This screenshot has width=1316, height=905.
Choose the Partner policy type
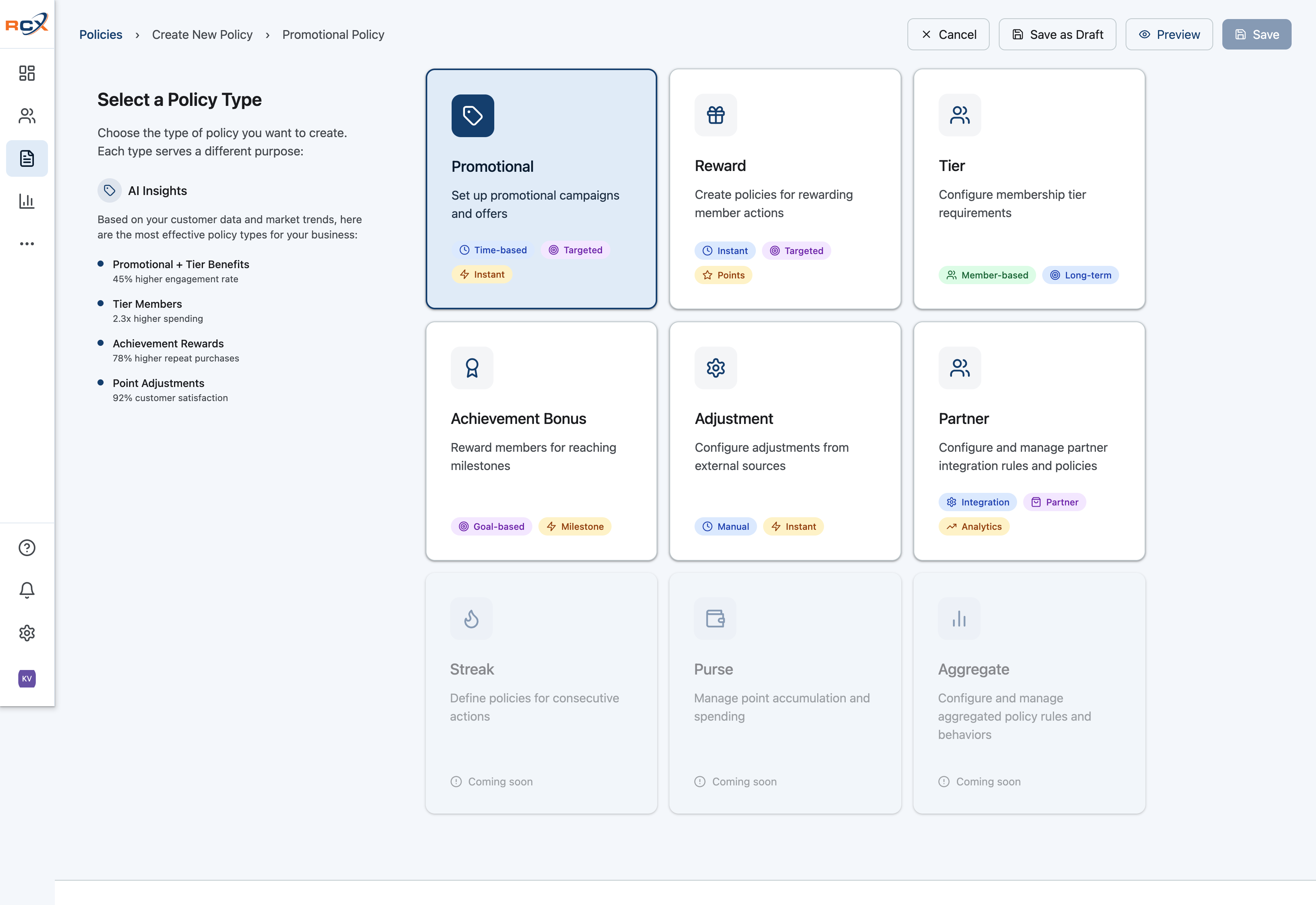[1029, 441]
